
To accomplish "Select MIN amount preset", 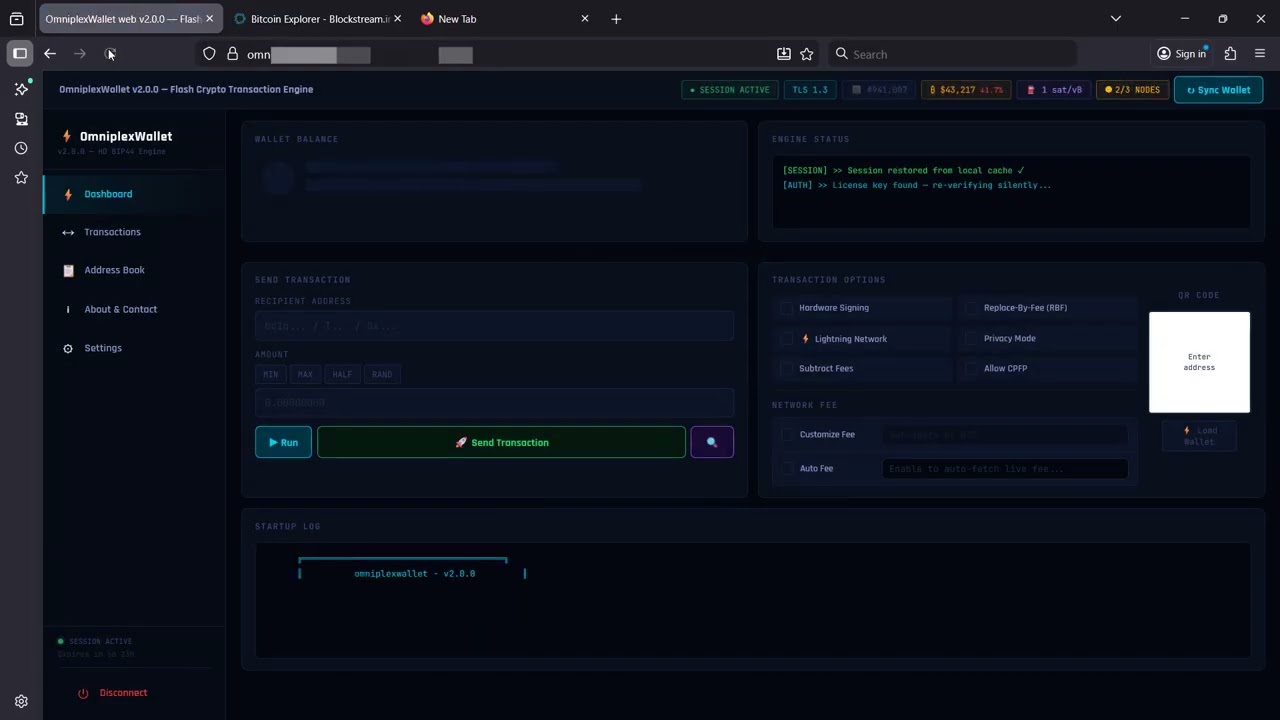I will click(270, 374).
